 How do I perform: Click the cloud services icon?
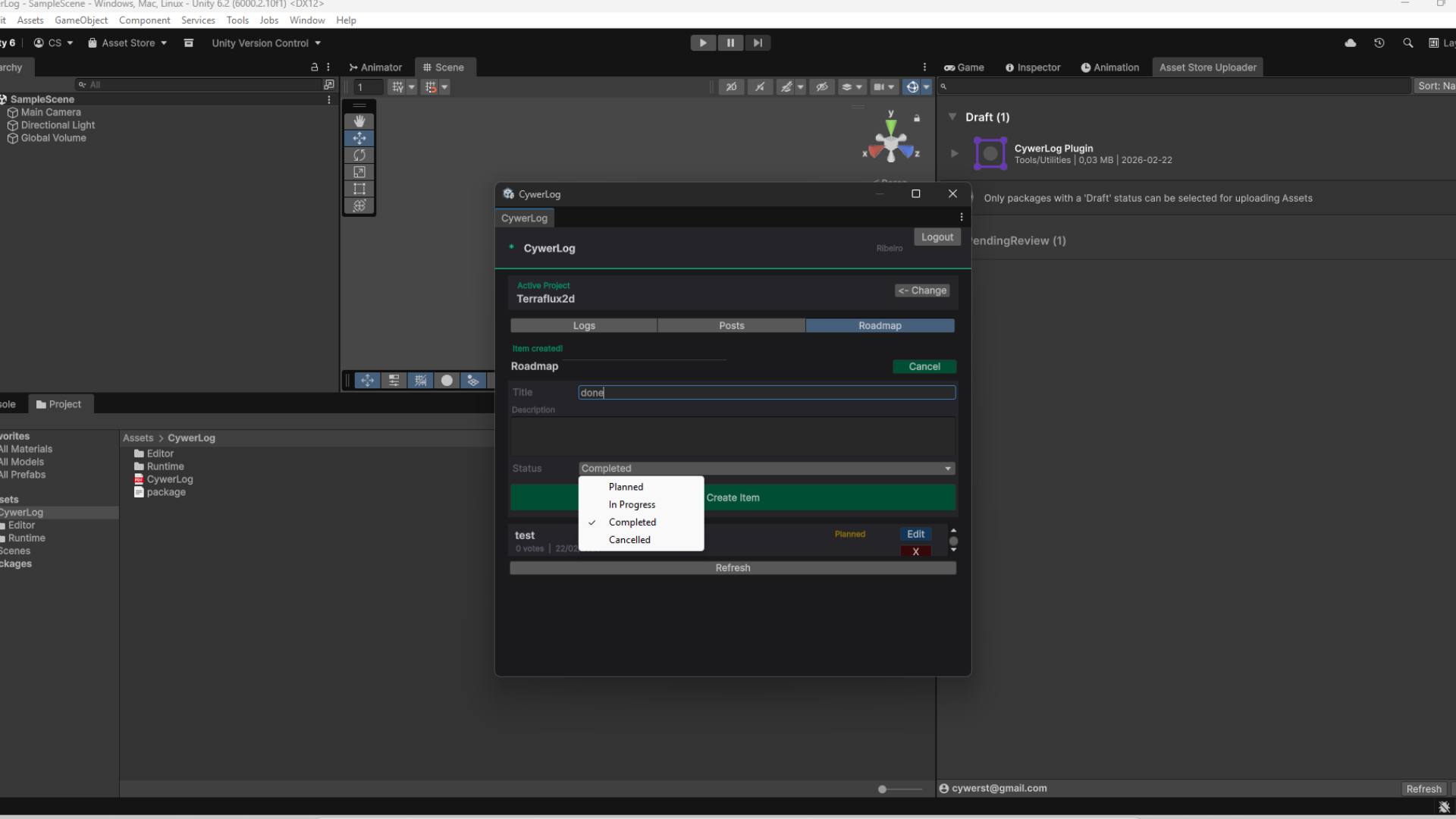(1351, 43)
